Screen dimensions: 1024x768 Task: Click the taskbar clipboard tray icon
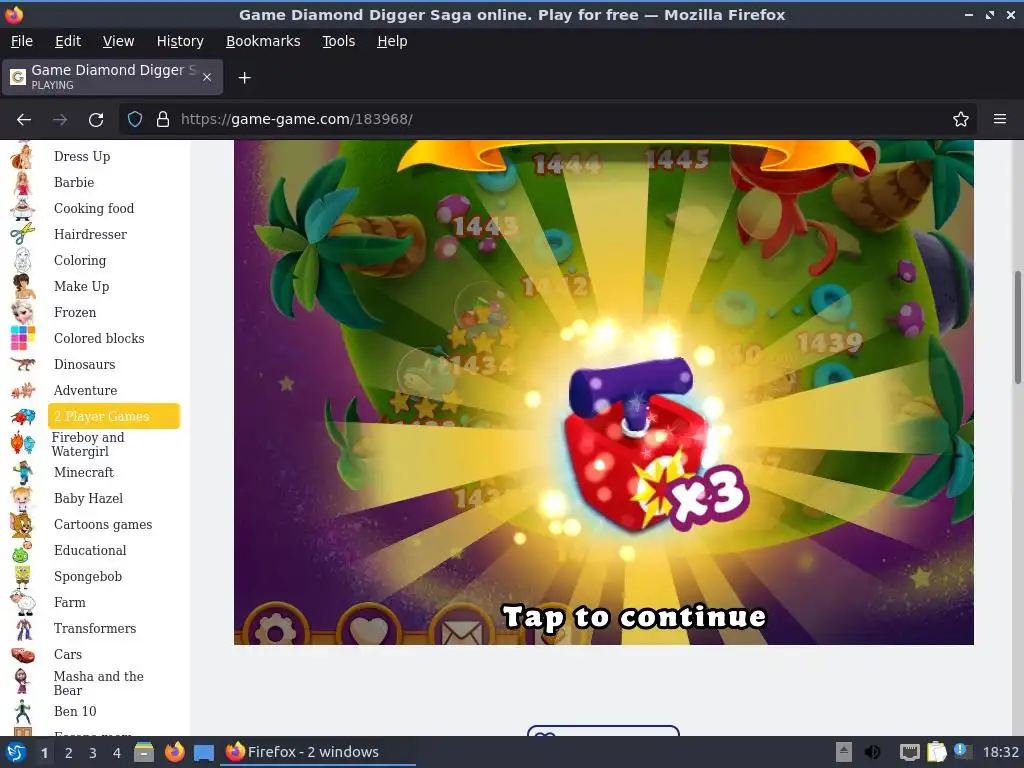[936, 752]
